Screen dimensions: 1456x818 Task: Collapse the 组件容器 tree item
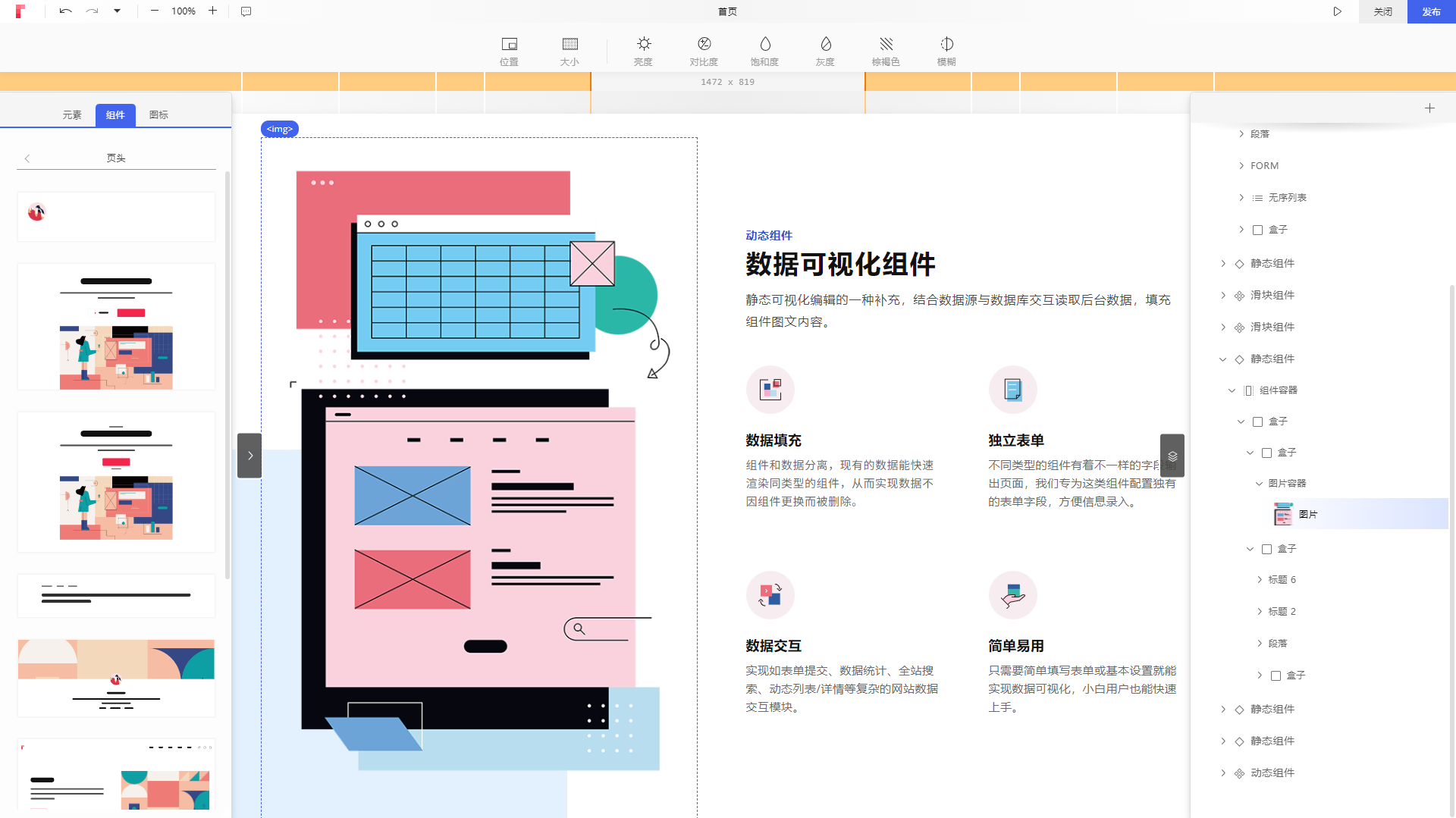(1232, 390)
